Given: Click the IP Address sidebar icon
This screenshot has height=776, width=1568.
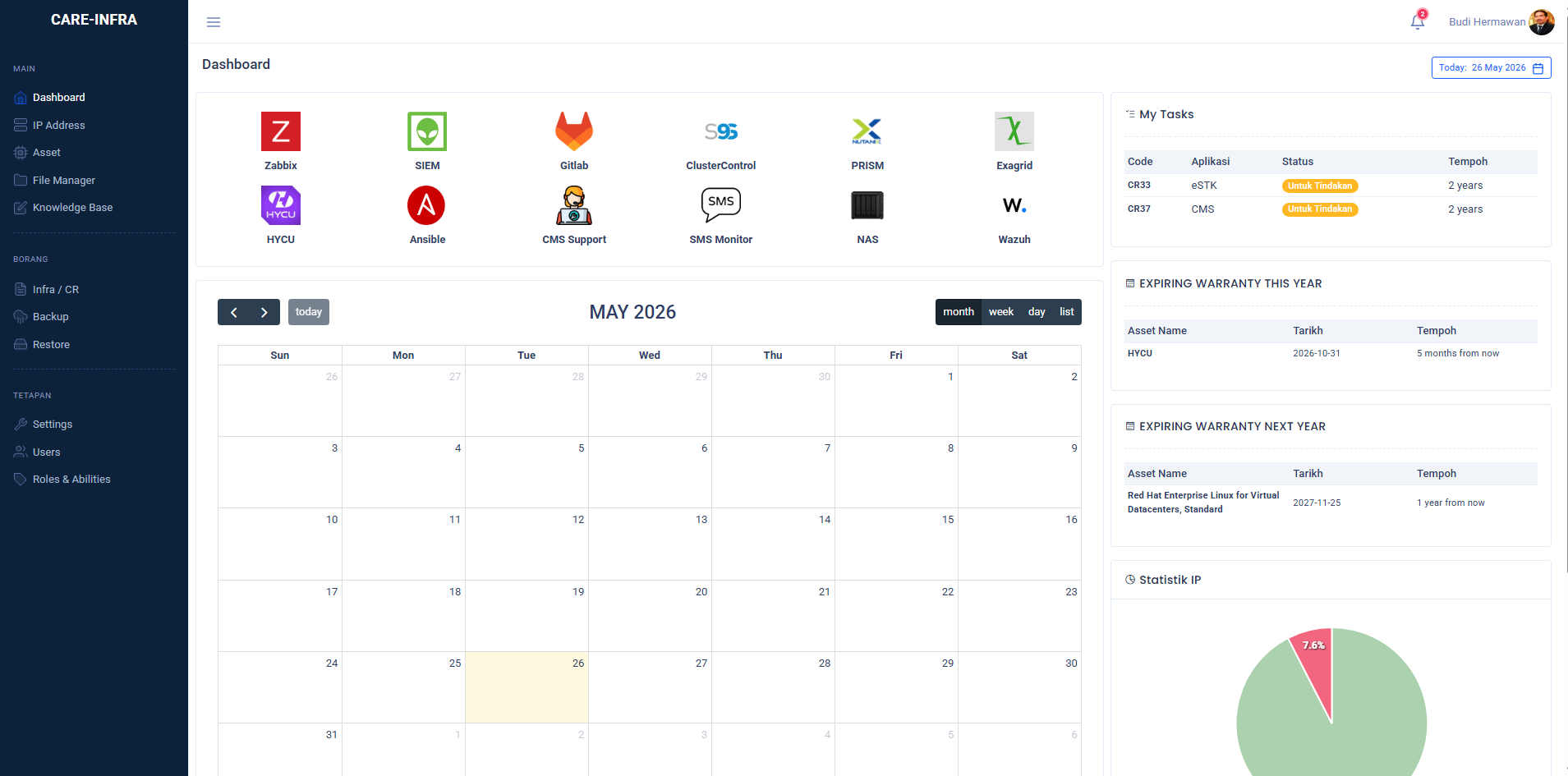Looking at the screenshot, I should click(21, 126).
